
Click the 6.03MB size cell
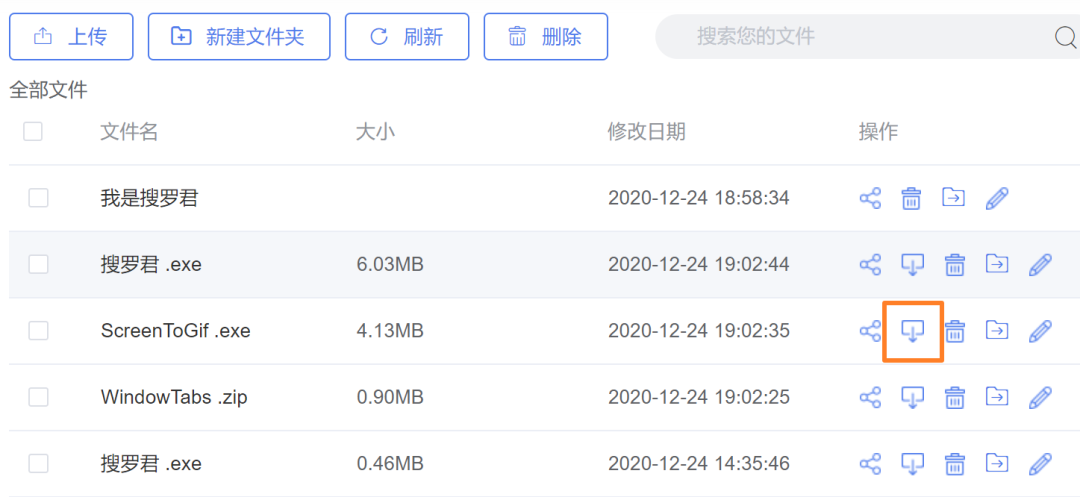[390, 265]
